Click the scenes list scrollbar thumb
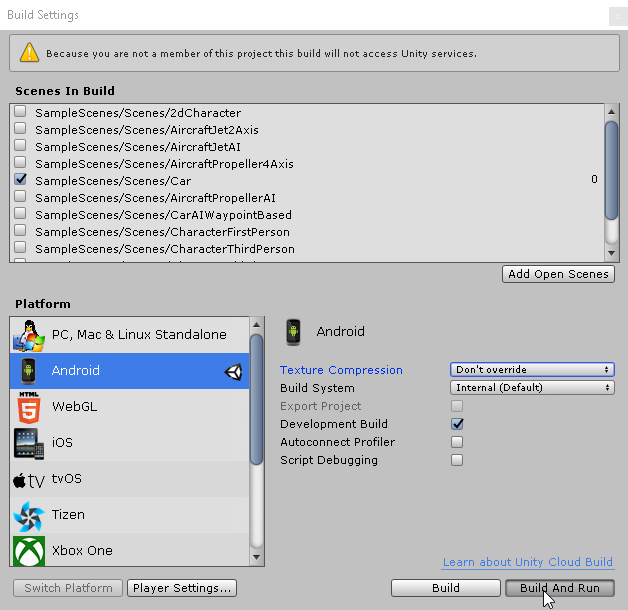 (x=611, y=171)
